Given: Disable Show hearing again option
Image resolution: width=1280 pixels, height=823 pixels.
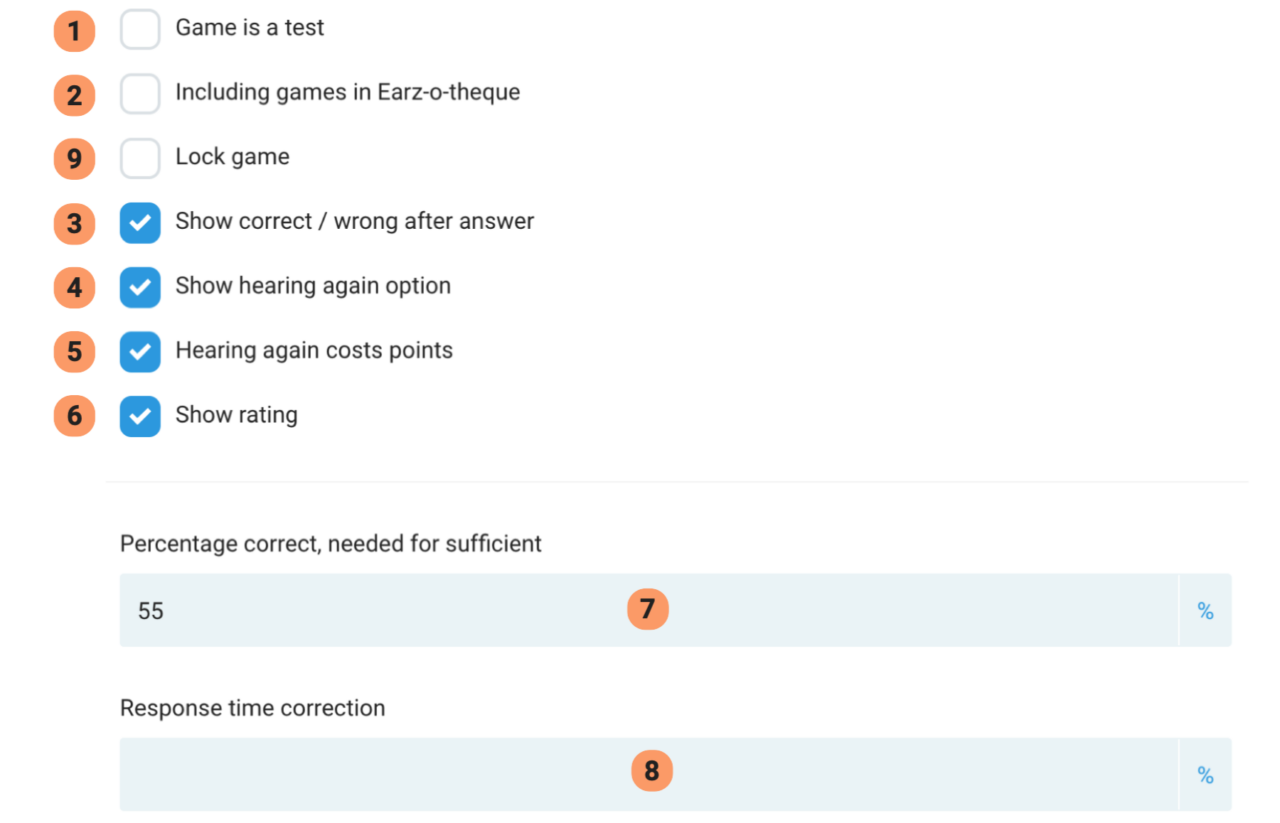Looking at the screenshot, I should [x=140, y=287].
